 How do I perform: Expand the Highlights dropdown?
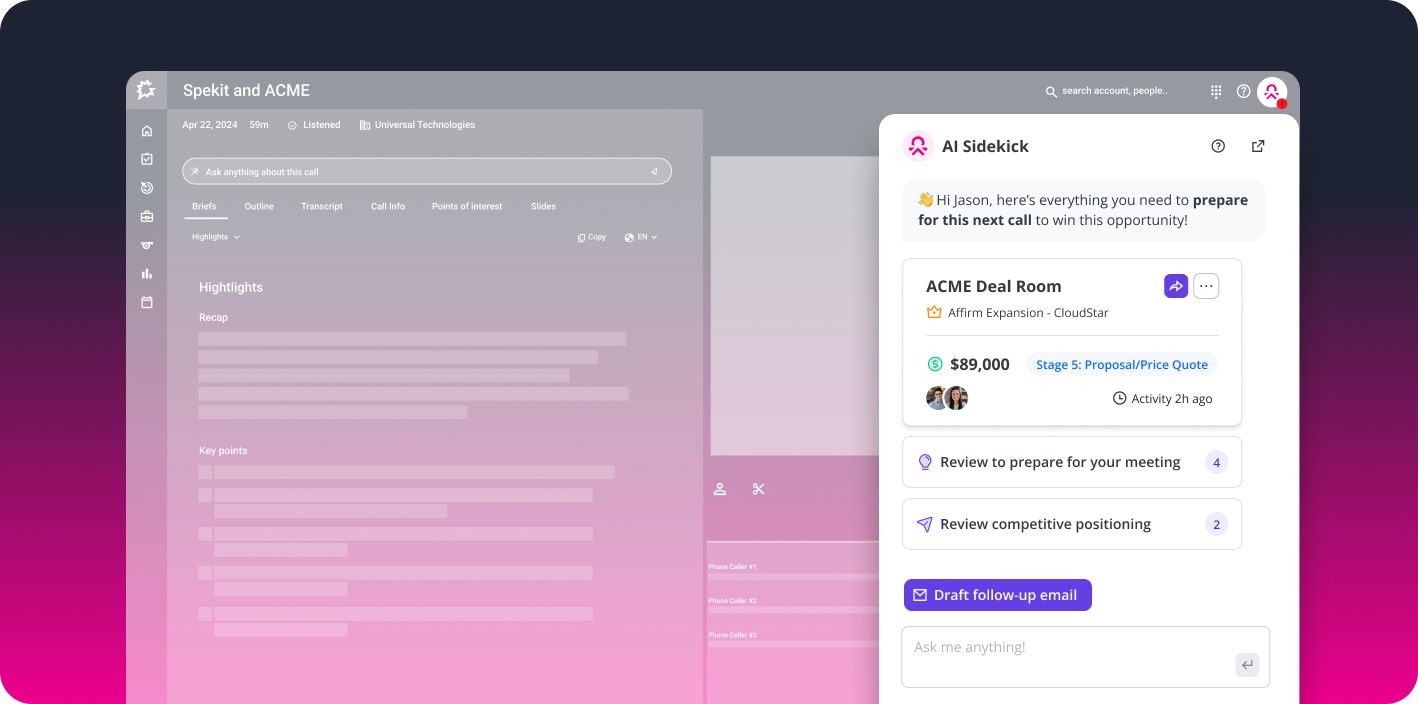point(216,237)
